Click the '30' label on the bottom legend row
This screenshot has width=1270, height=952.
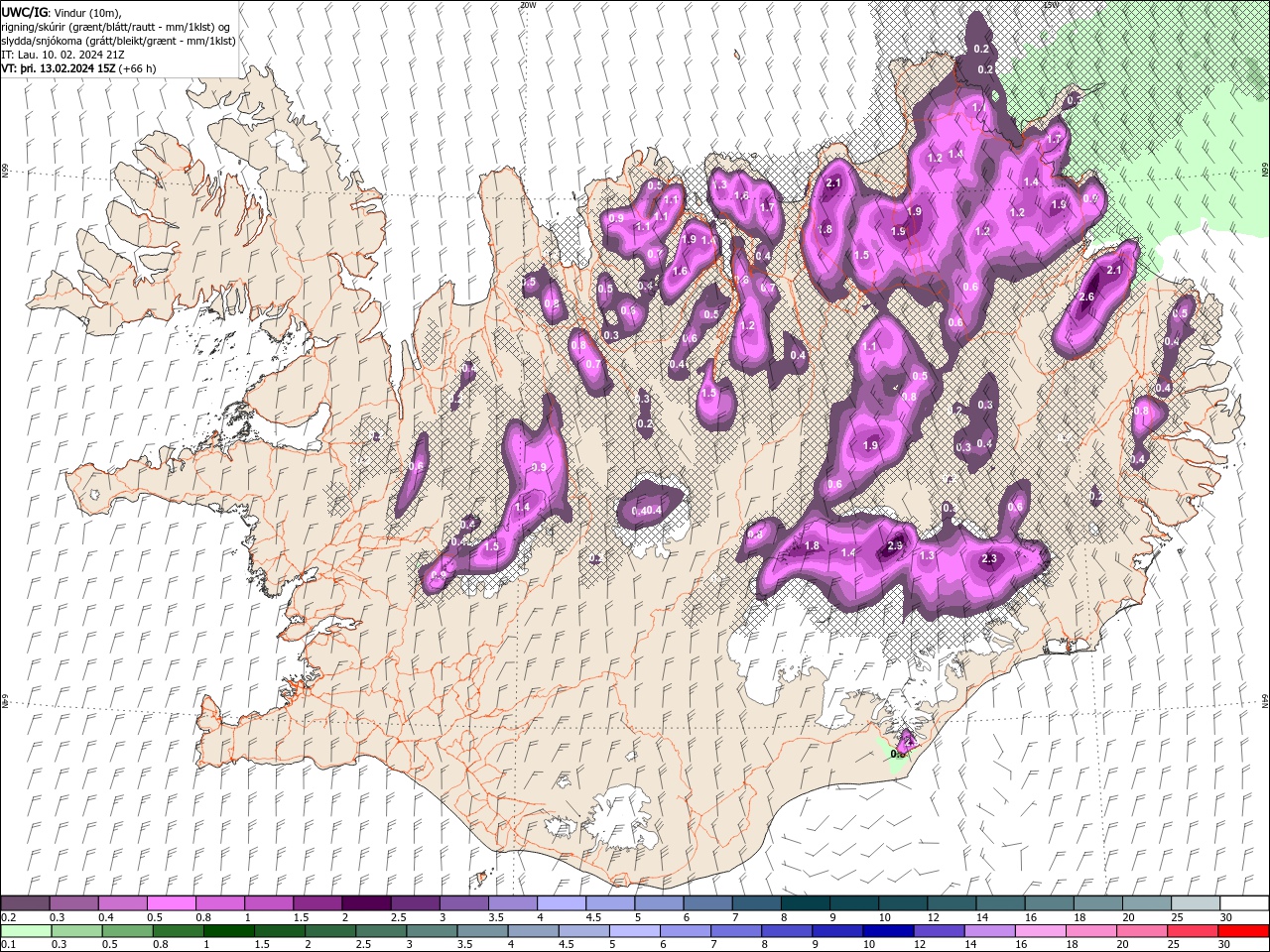[1224, 945]
